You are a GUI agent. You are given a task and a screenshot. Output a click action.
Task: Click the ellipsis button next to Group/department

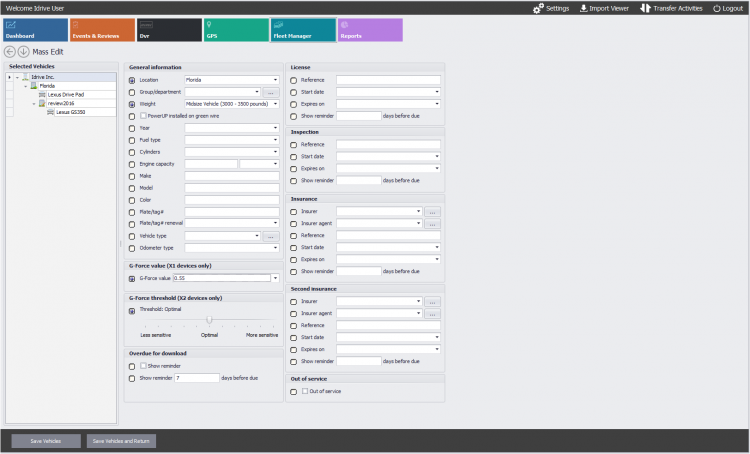[x=271, y=92]
